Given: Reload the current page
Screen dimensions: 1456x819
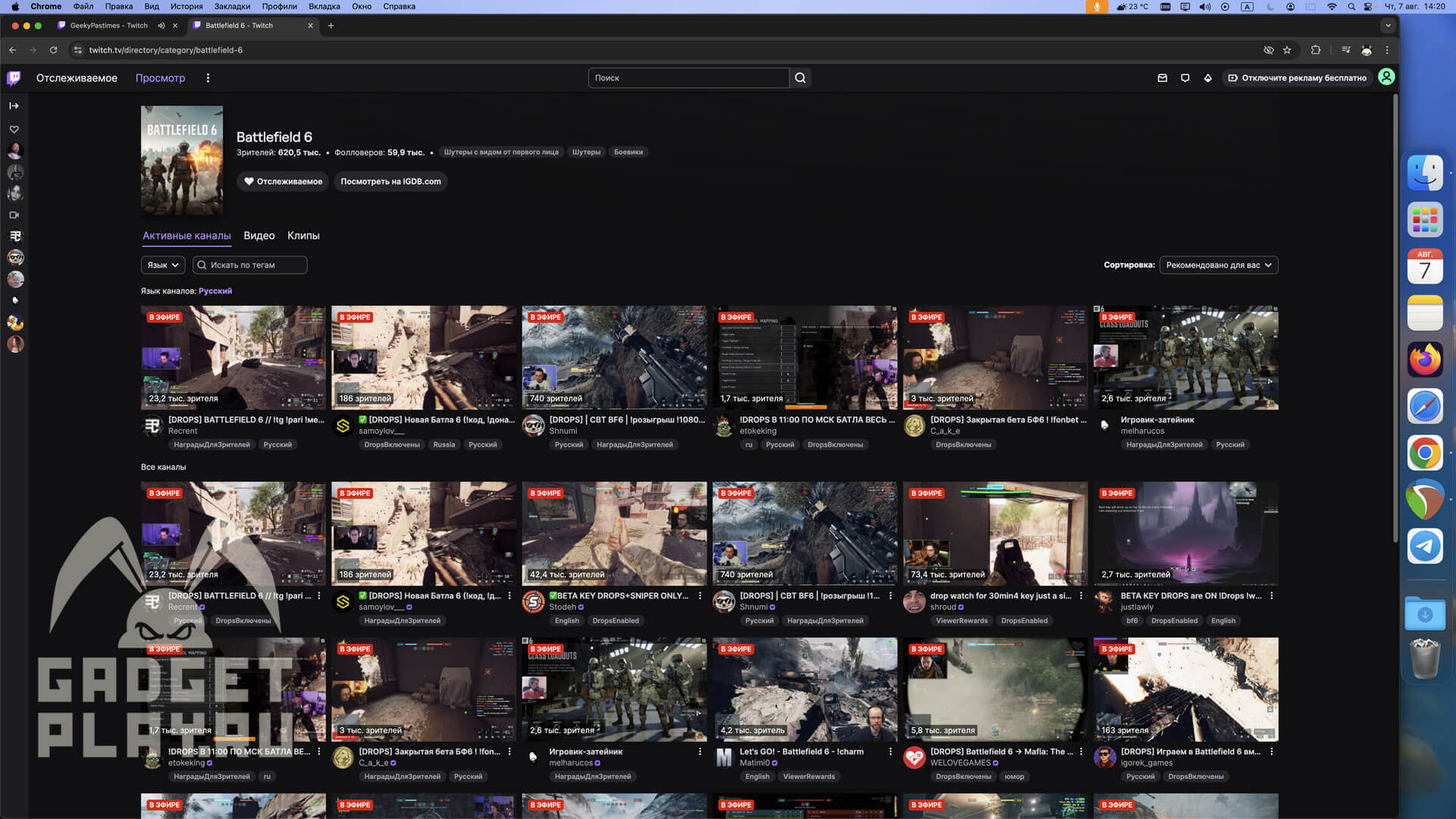Looking at the screenshot, I should click(x=53, y=50).
